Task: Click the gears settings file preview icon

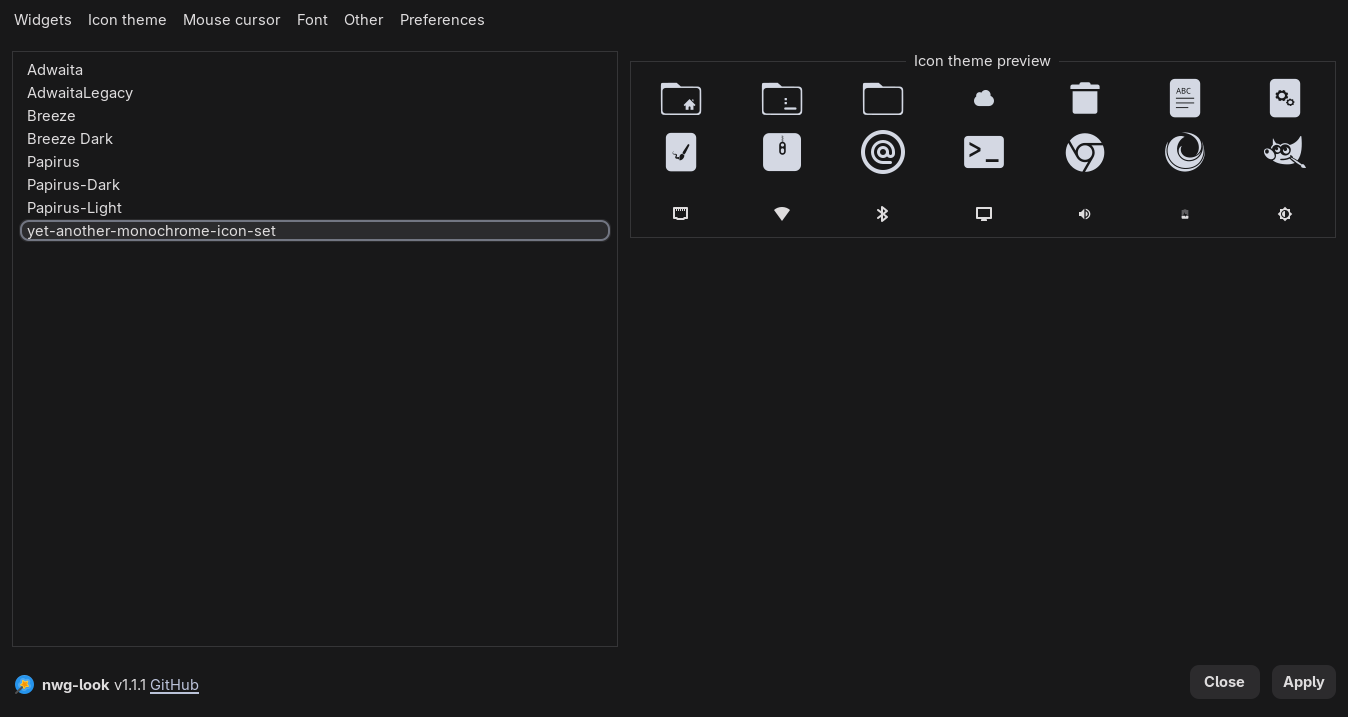Action: pos(1285,98)
